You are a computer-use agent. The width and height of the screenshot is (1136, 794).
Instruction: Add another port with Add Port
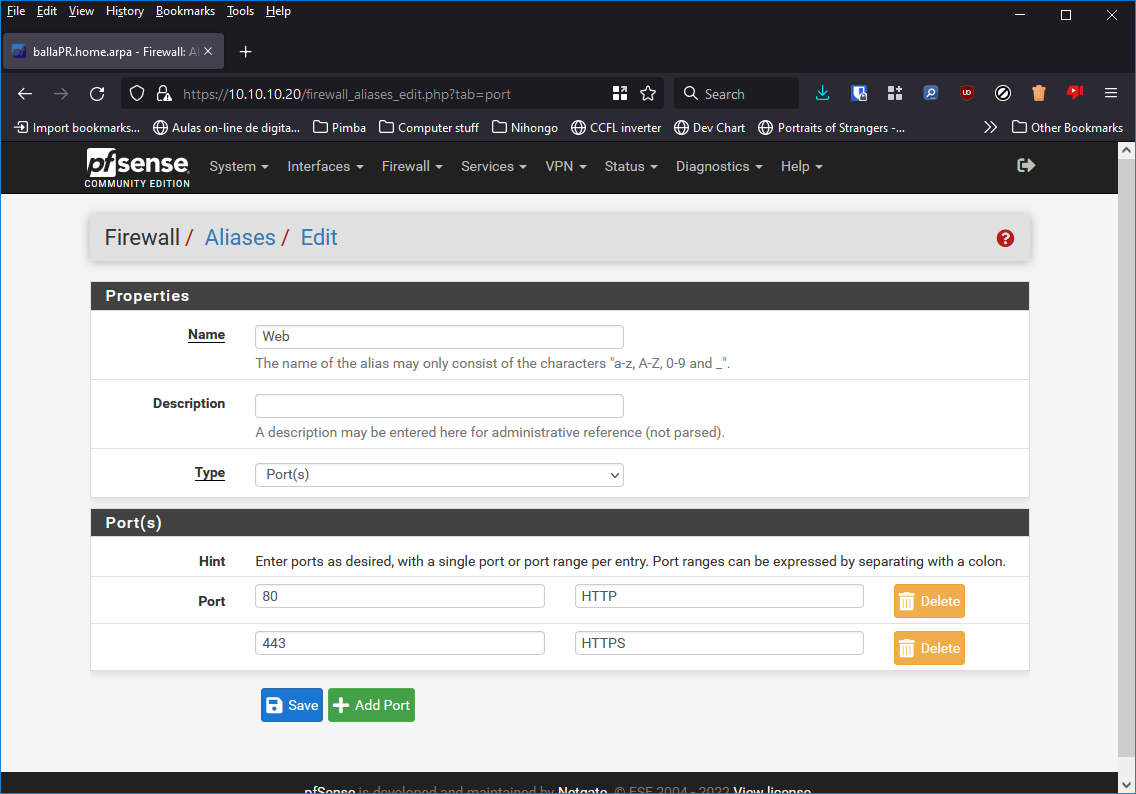371,705
